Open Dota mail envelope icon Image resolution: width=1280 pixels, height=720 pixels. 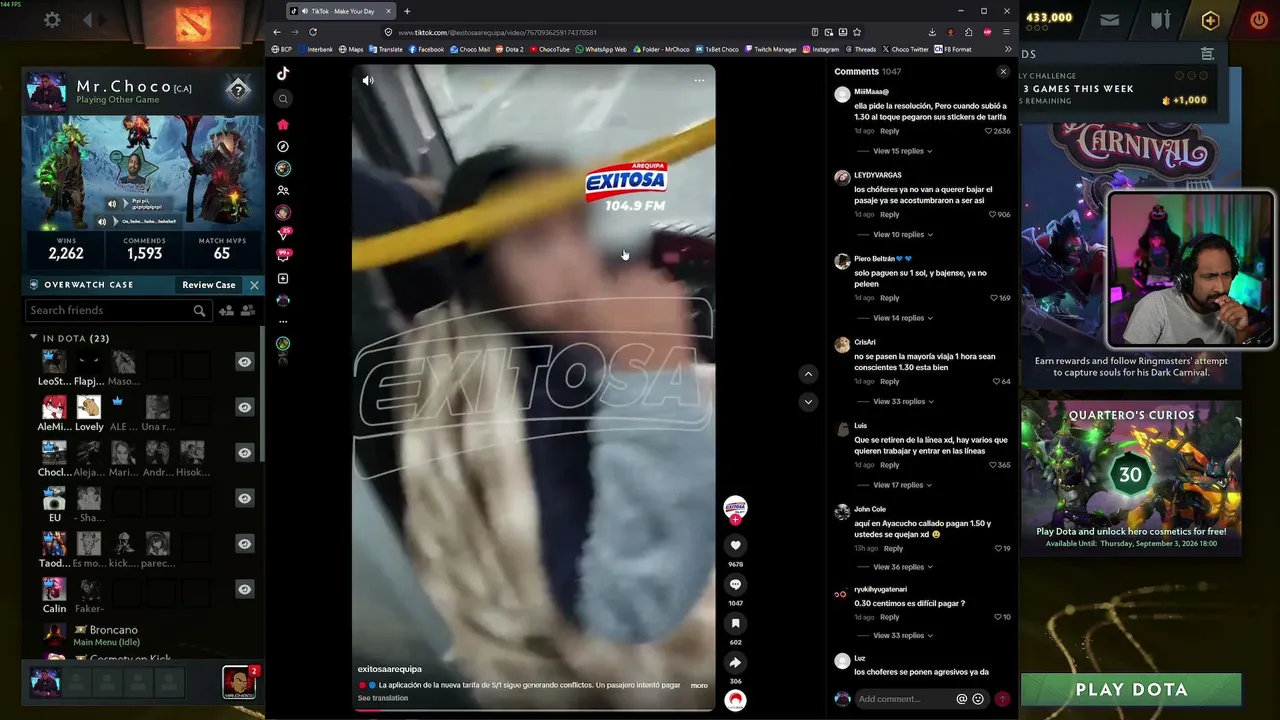(x=1110, y=19)
